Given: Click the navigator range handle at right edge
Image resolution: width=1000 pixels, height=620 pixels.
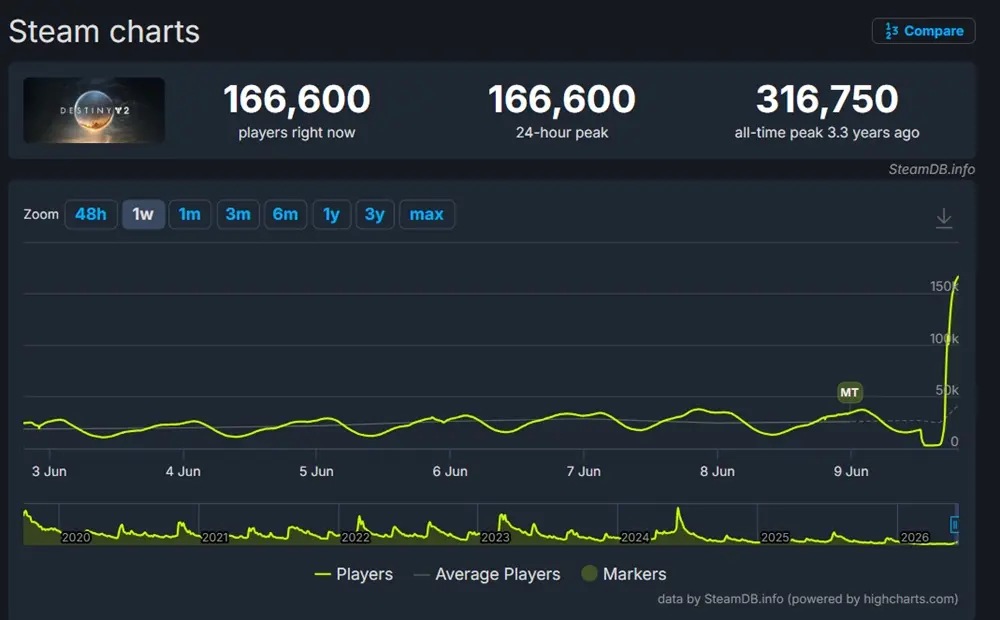Looking at the screenshot, I should point(955,524).
